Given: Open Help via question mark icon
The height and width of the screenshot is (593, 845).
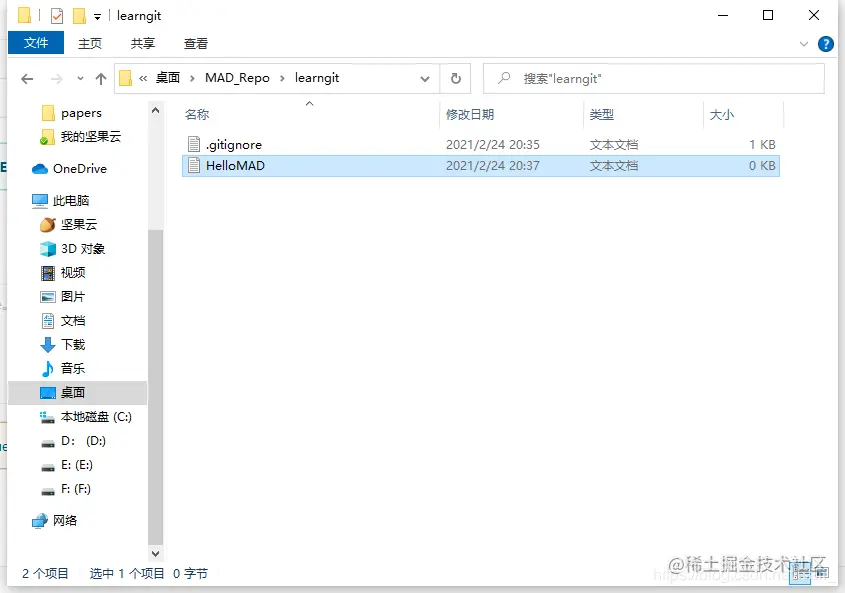Looking at the screenshot, I should click(825, 44).
